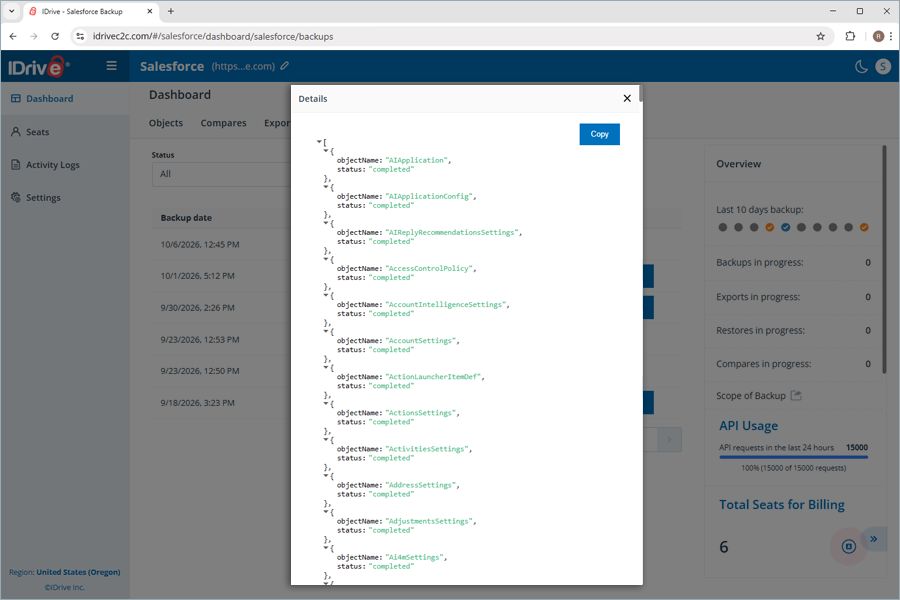This screenshot has width=900, height=600.
Task: Click the Dashboard sidebar icon
Action: tap(15, 98)
